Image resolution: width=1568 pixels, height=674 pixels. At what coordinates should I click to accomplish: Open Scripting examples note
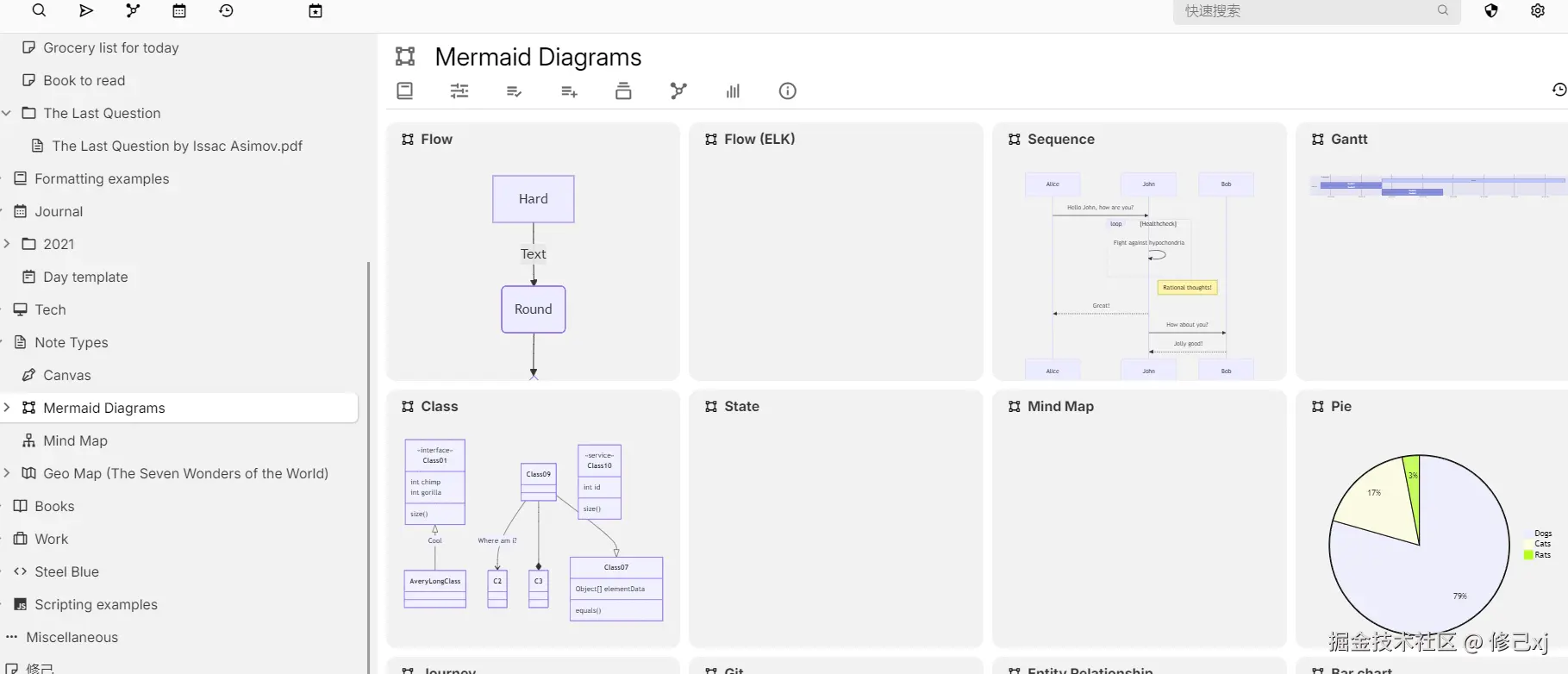click(96, 605)
